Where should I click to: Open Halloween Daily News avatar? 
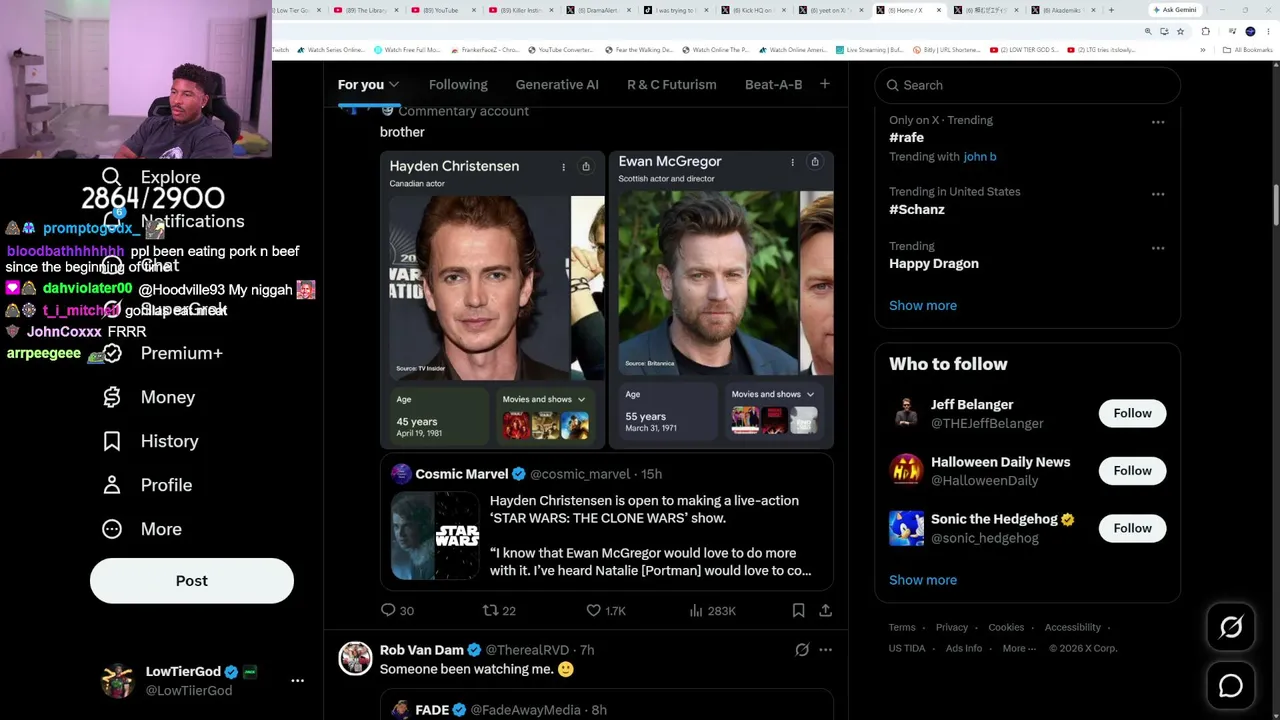[x=907, y=471]
